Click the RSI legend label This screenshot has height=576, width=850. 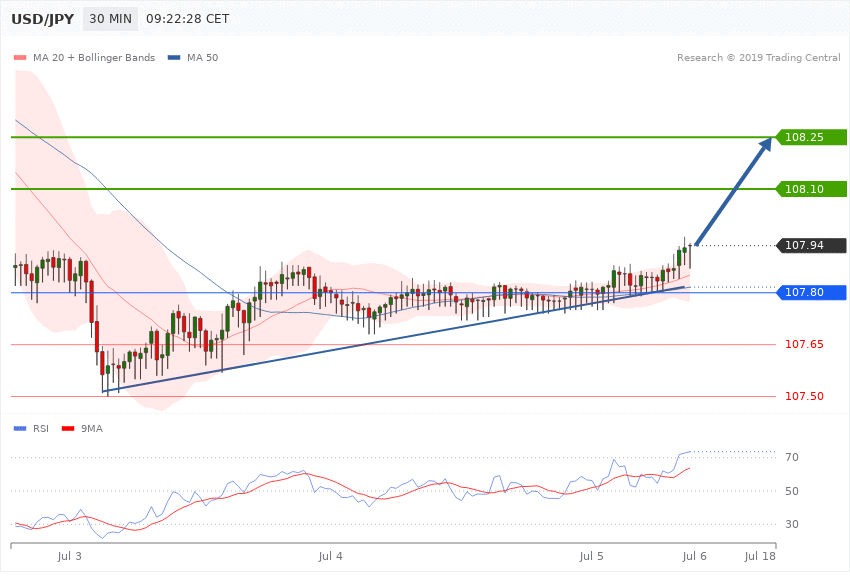point(41,429)
